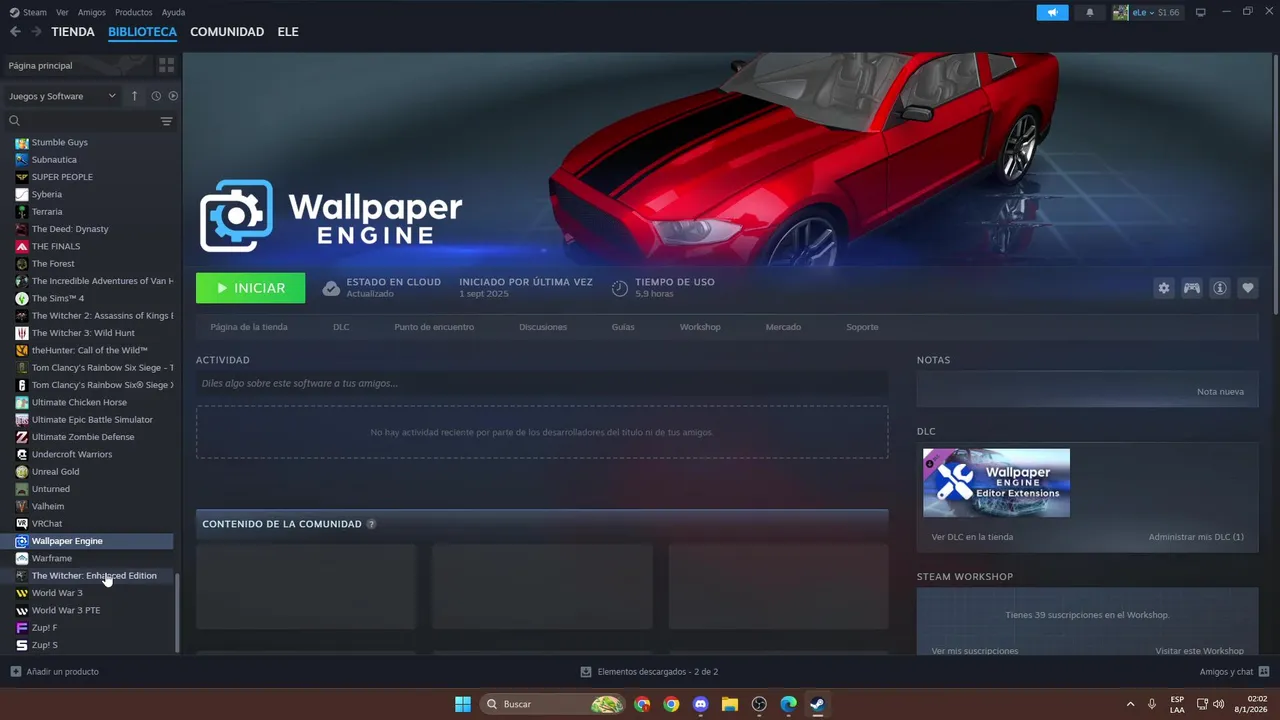
Task: Open the controller configuration icon
Action: coord(1191,288)
